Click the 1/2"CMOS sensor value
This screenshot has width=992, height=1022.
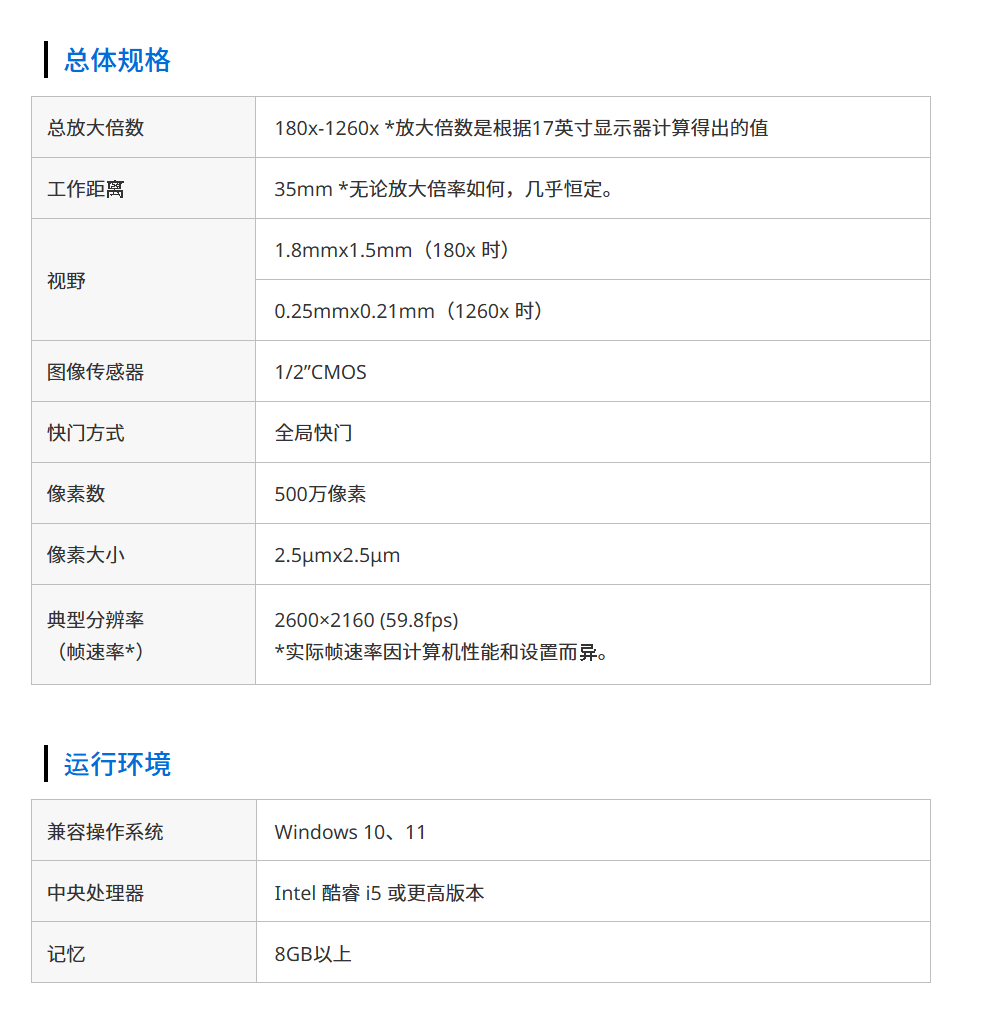(321, 372)
